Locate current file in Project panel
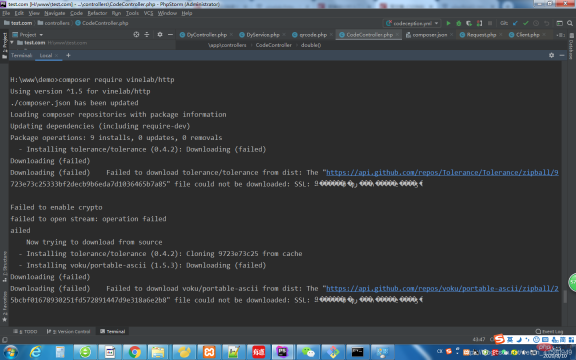This screenshot has width=576, height=360. click(x=136, y=35)
